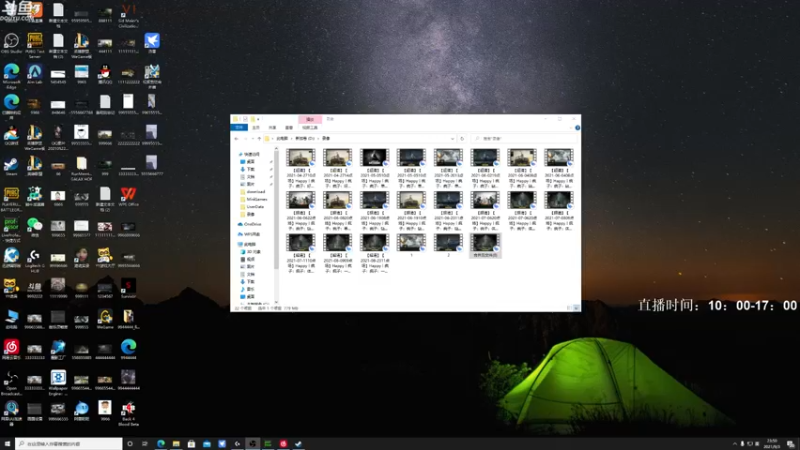The width and height of the screenshot is (800, 450).
Task: Open OBS Studio desktop shortcut
Action: tap(11, 43)
